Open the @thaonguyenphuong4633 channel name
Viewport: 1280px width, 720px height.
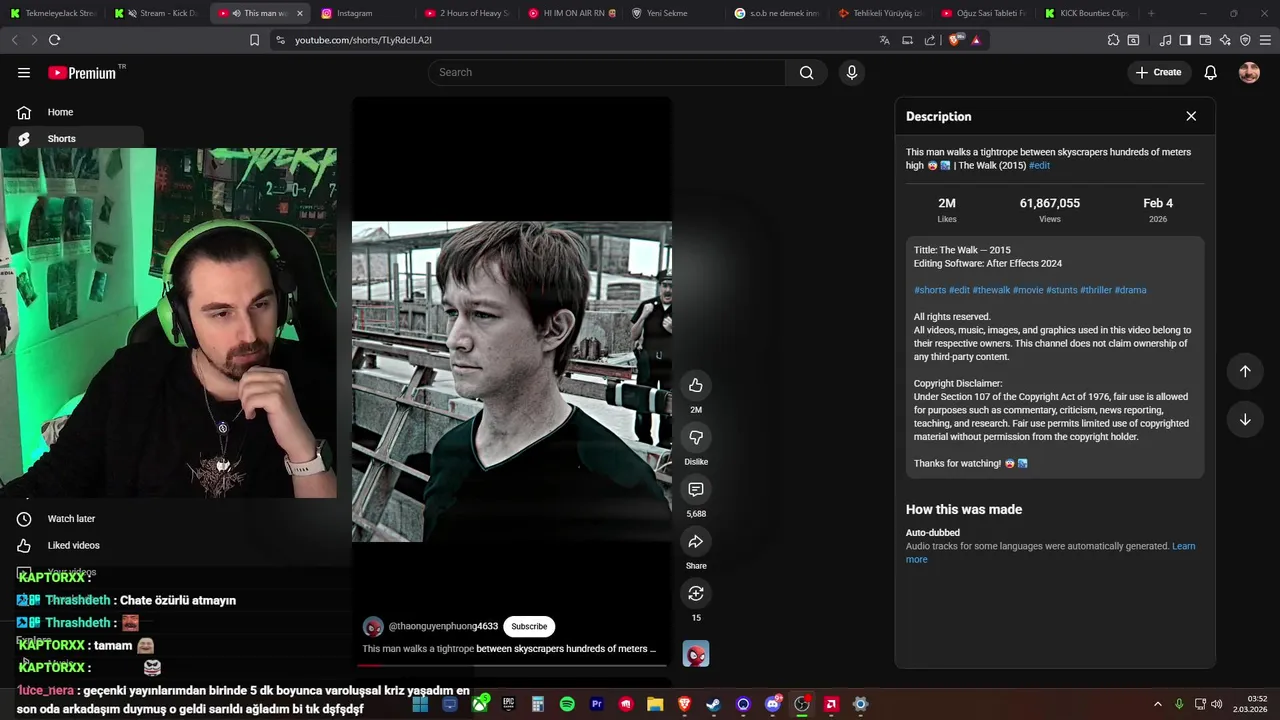(x=443, y=626)
